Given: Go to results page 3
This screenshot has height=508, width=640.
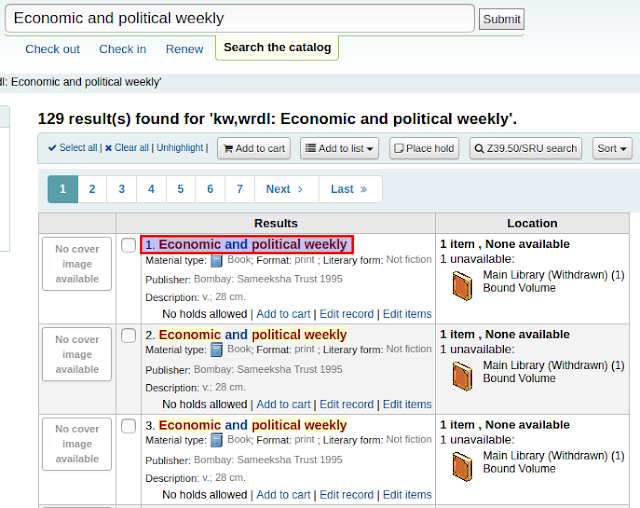Looking at the screenshot, I should pos(122,189).
